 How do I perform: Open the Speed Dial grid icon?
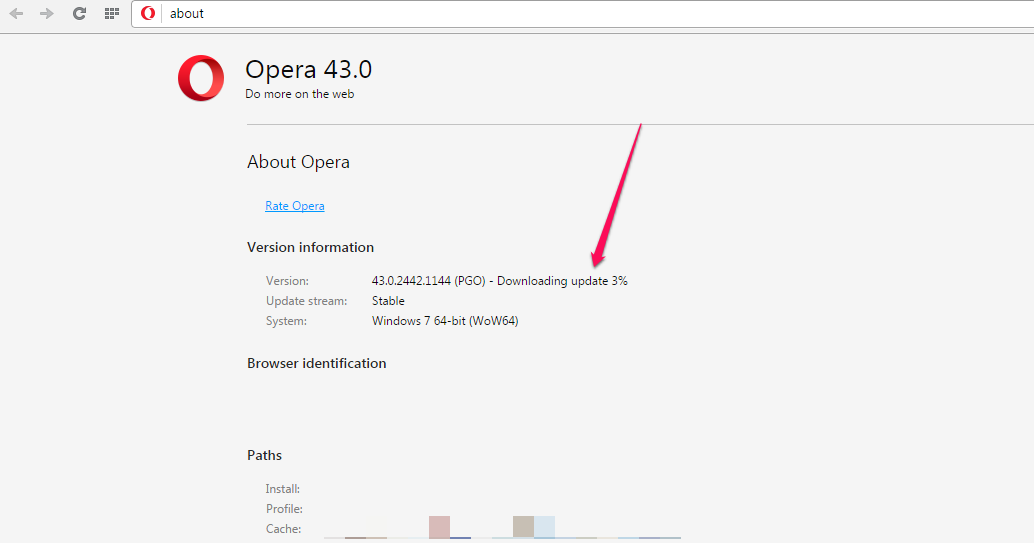pyautogui.click(x=111, y=13)
